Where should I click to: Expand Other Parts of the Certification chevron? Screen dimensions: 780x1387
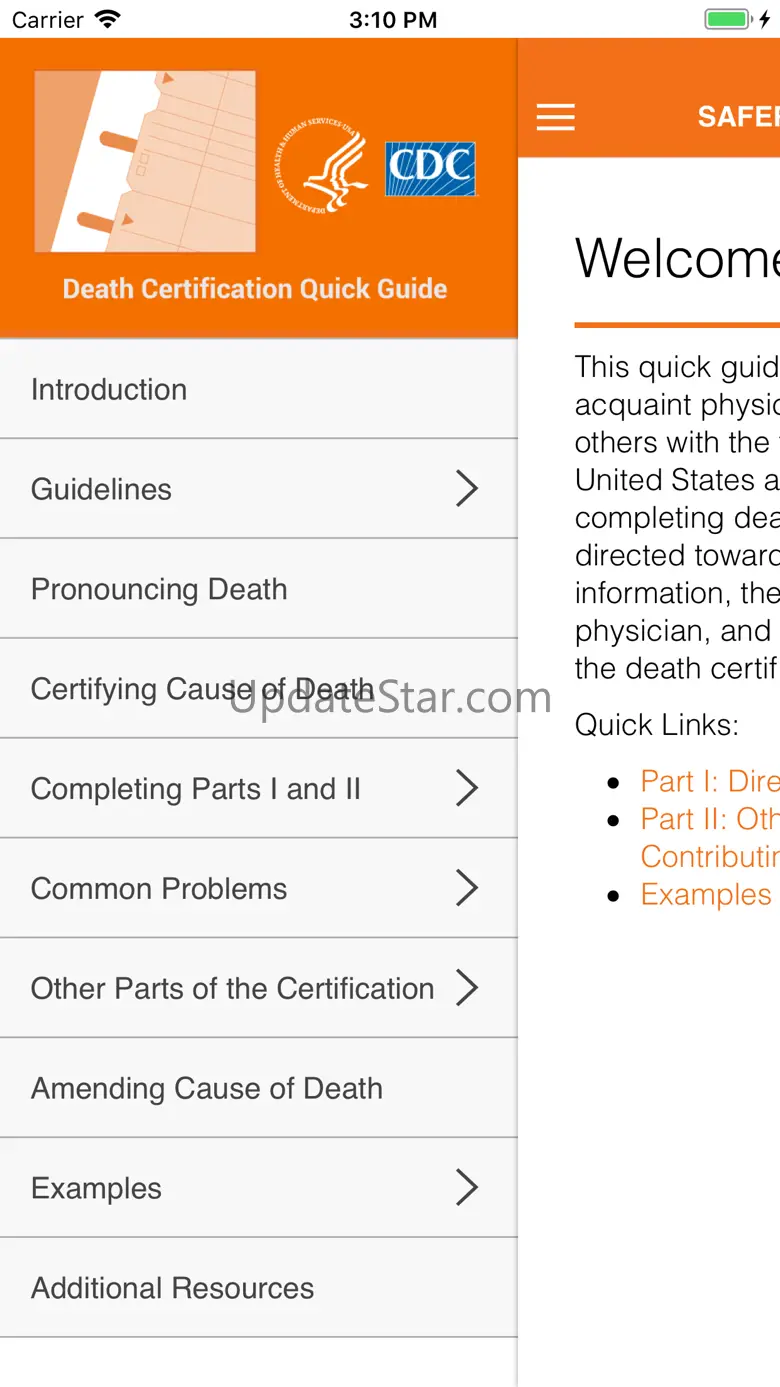[x=467, y=988]
